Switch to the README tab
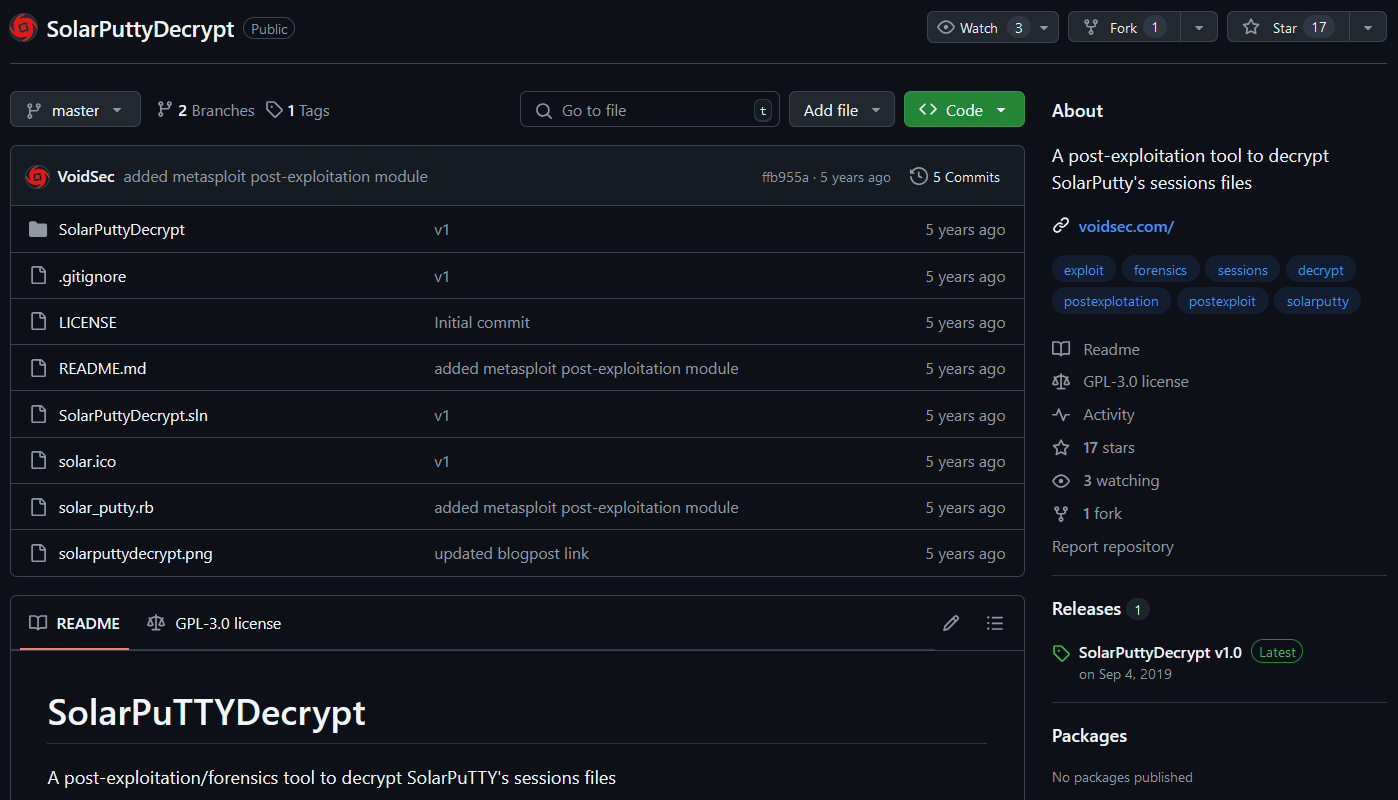Image resolution: width=1398 pixels, height=800 pixels. click(74, 623)
